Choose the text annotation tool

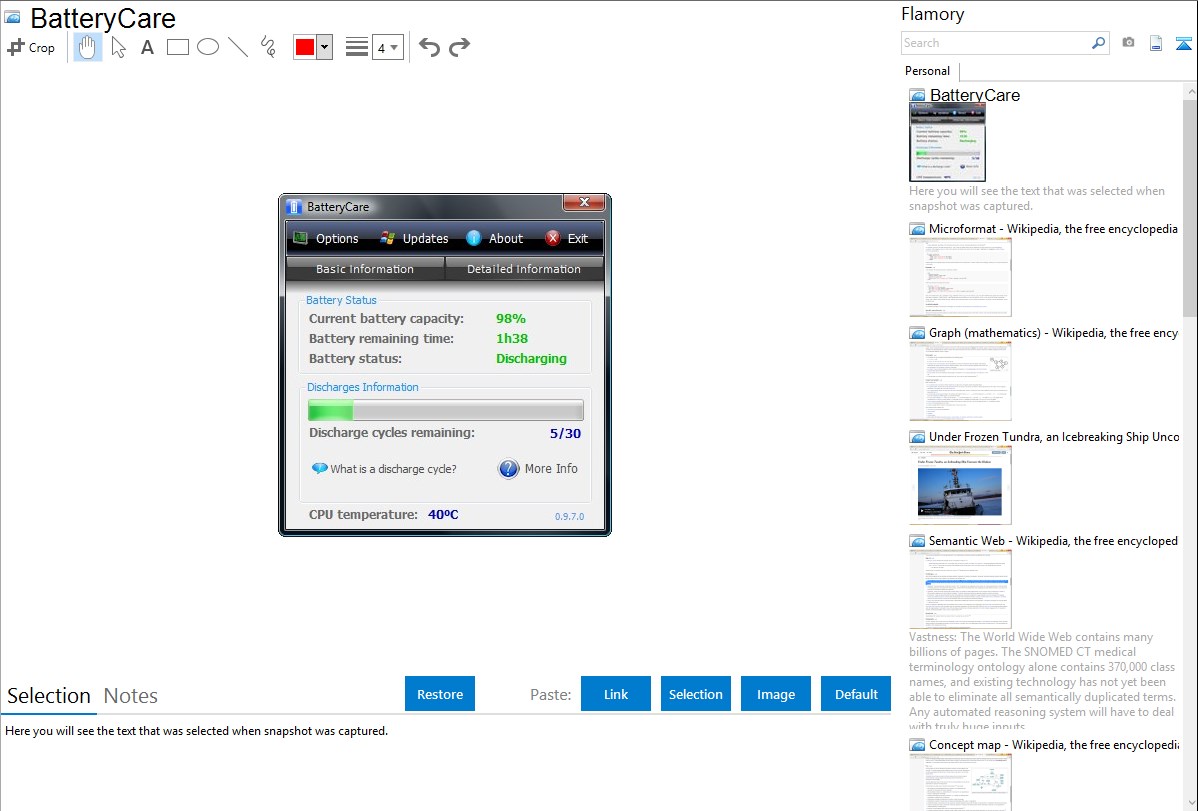[x=147, y=47]
